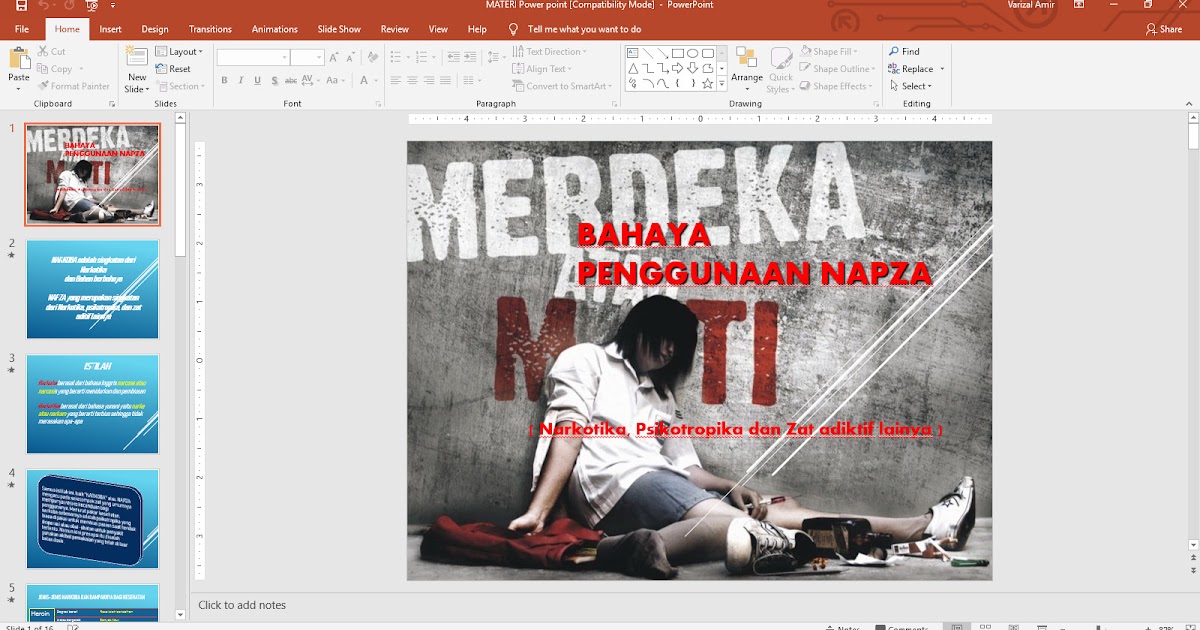The height and width of the screenshot is (630, 1200).
Task: Select slide 3 ISTILAH thumbnail
Action: click(92, 404)
